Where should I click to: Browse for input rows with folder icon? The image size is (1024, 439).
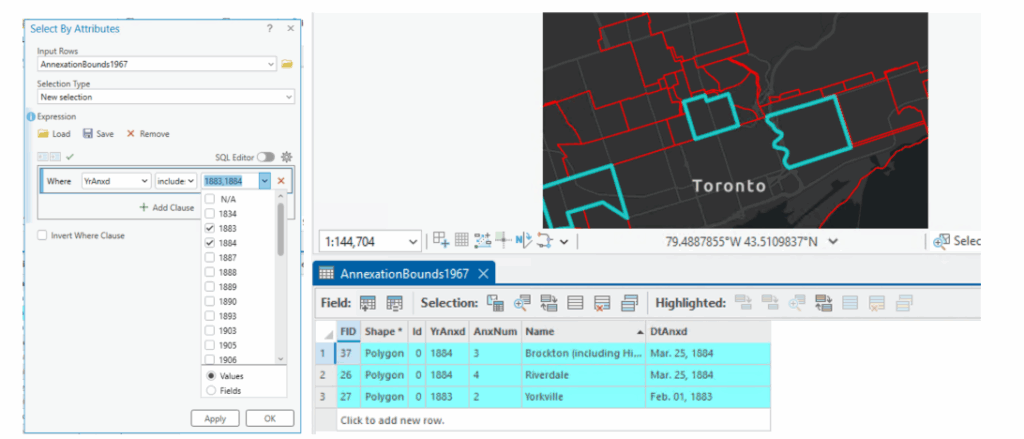[x=286, y=64]
